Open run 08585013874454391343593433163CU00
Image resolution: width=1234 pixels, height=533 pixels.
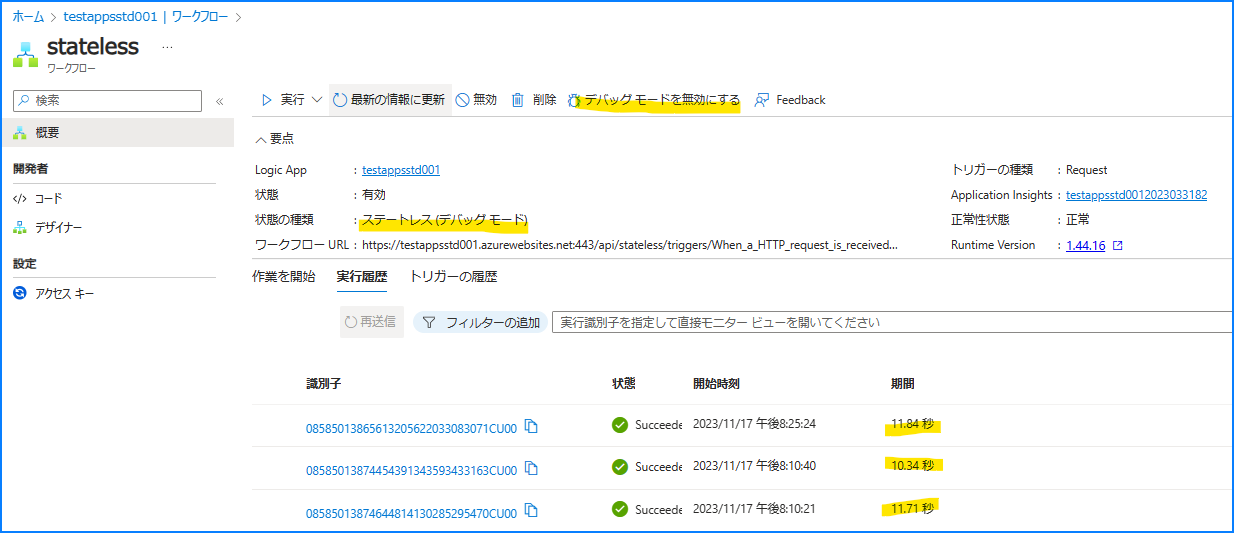pos(411,470)
